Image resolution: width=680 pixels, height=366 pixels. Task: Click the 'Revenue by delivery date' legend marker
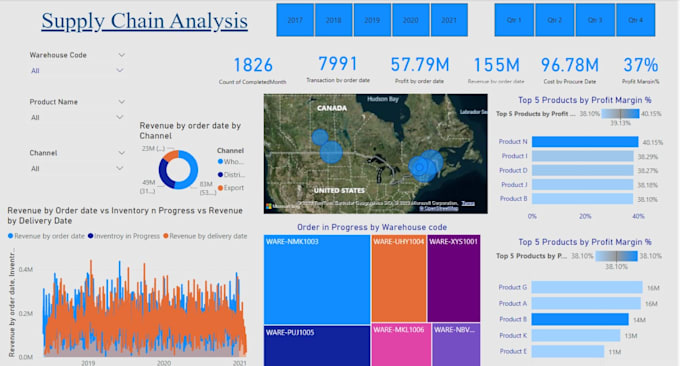[166, 236]
